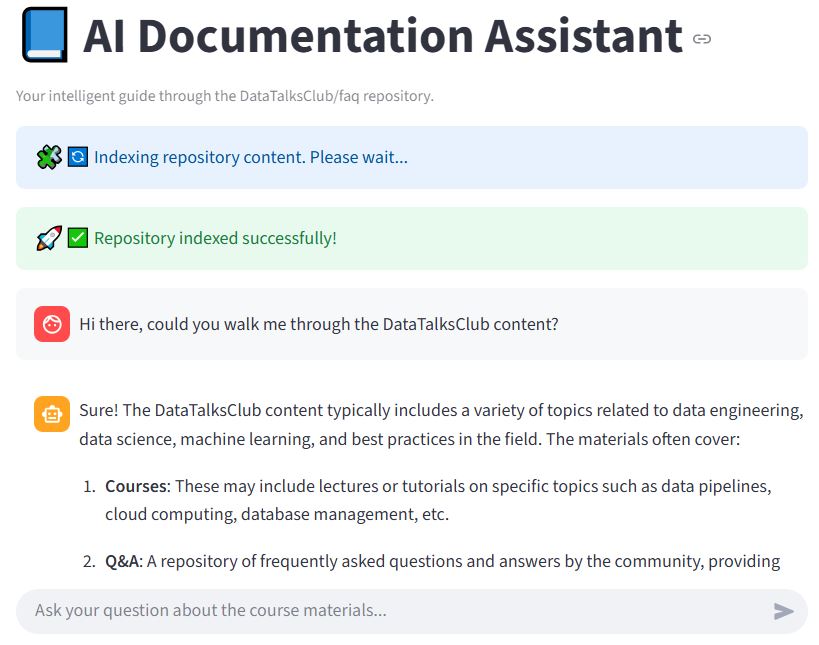Click the green checkmark icon
This screenshot has width=819, height=645.
pyautogui.click(x=78, y=238)
